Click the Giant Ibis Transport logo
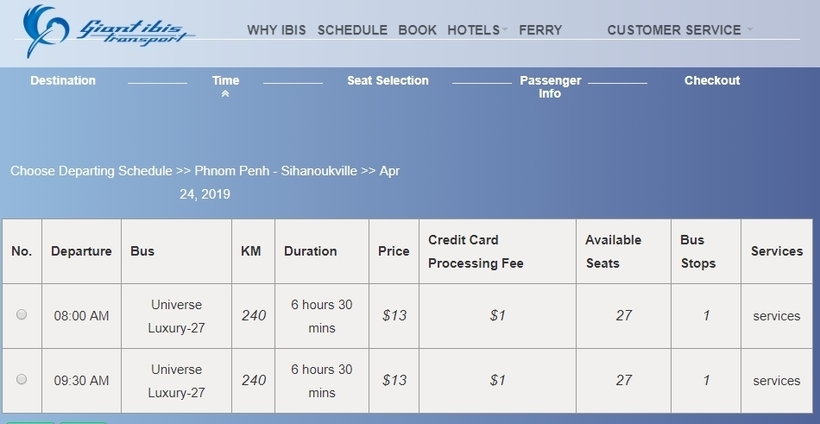Image resolution: width=820 pixels, height=424 pixels. (x=109, y=31)
